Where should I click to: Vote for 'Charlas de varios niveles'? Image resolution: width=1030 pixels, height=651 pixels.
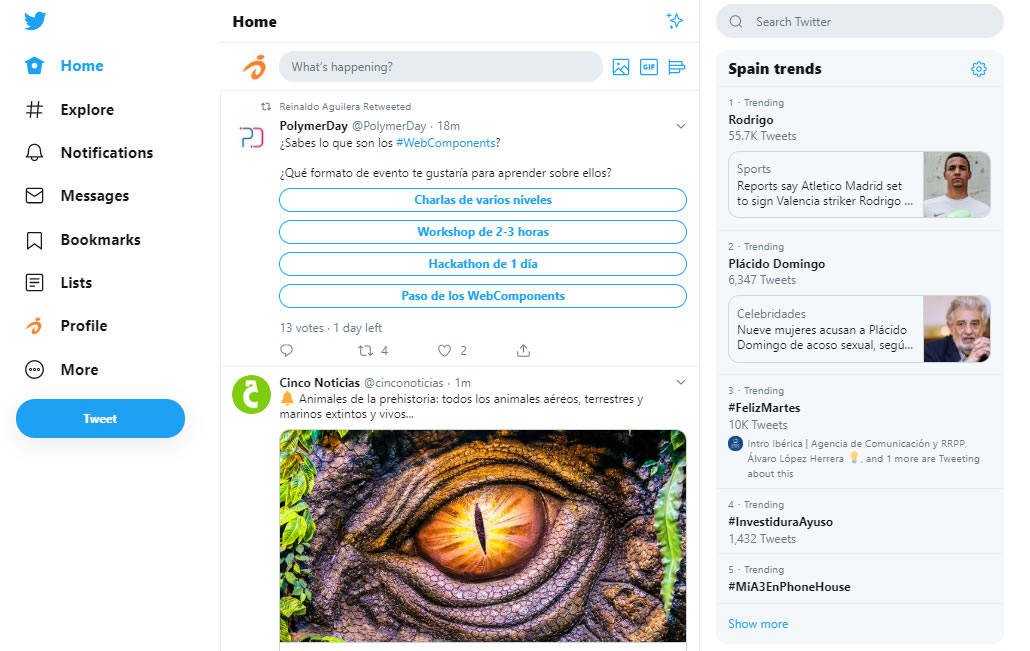482,199
